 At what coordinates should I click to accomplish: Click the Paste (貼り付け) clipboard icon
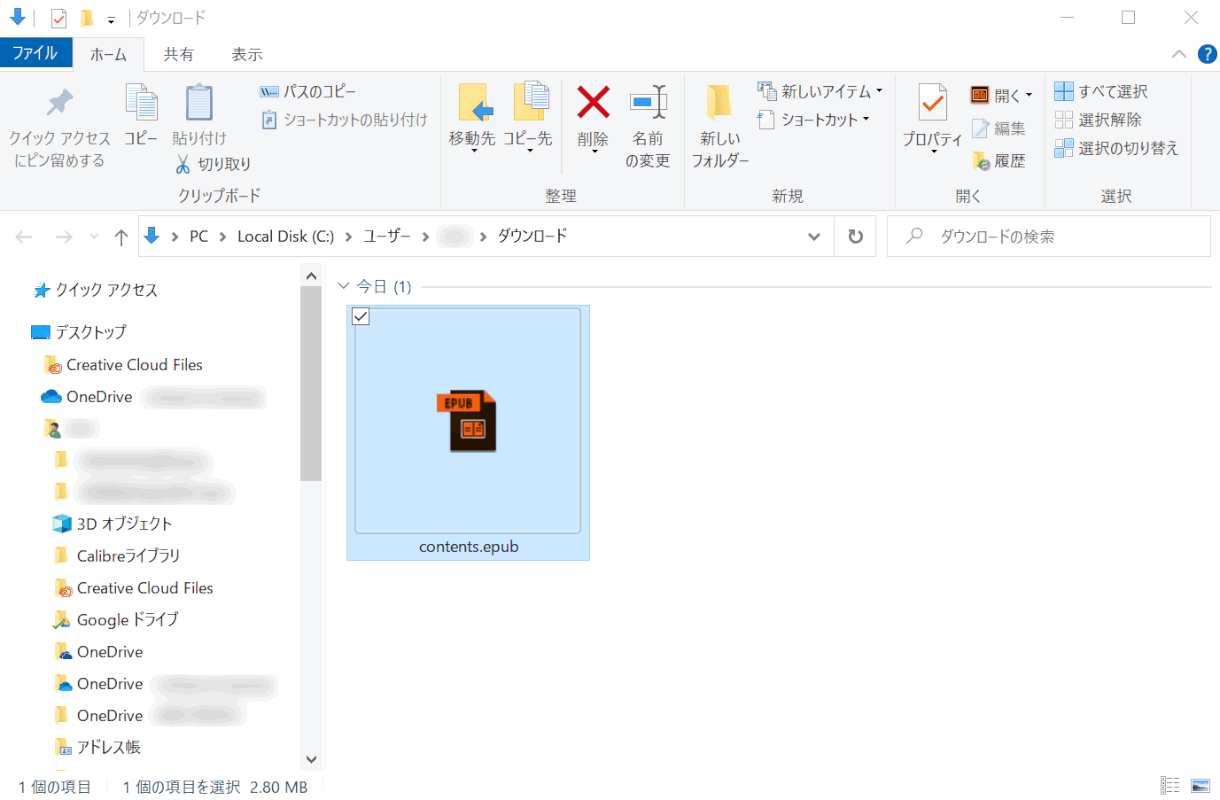click(199, 103)
